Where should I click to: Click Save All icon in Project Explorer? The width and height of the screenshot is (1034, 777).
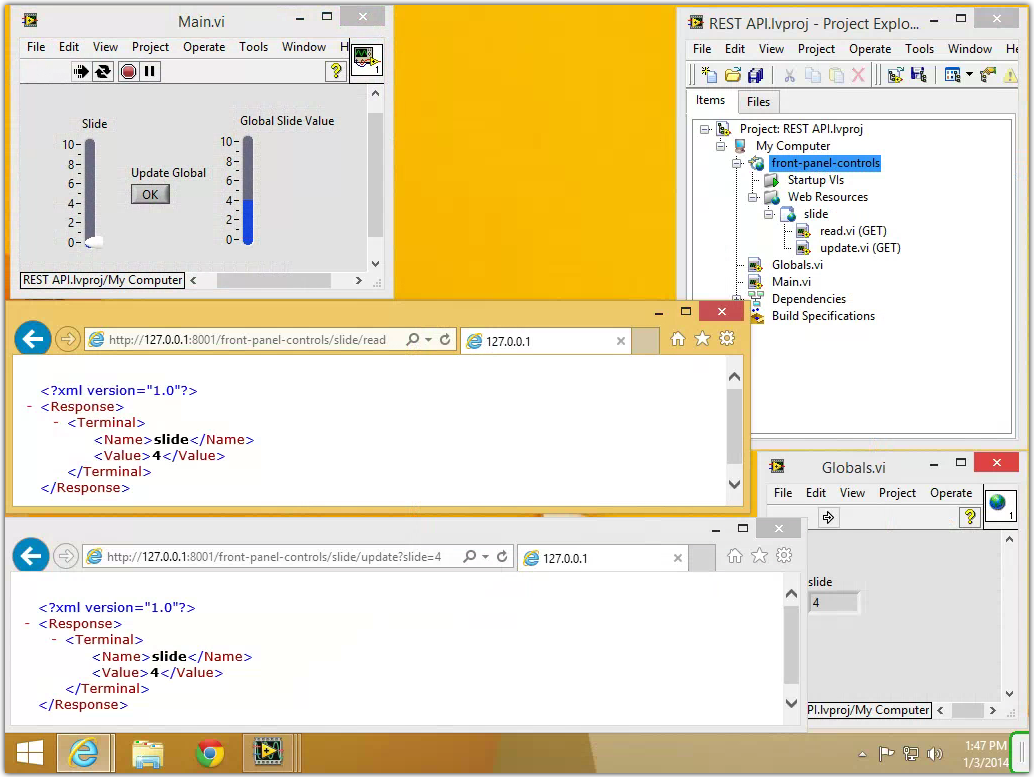click(756, 75)
